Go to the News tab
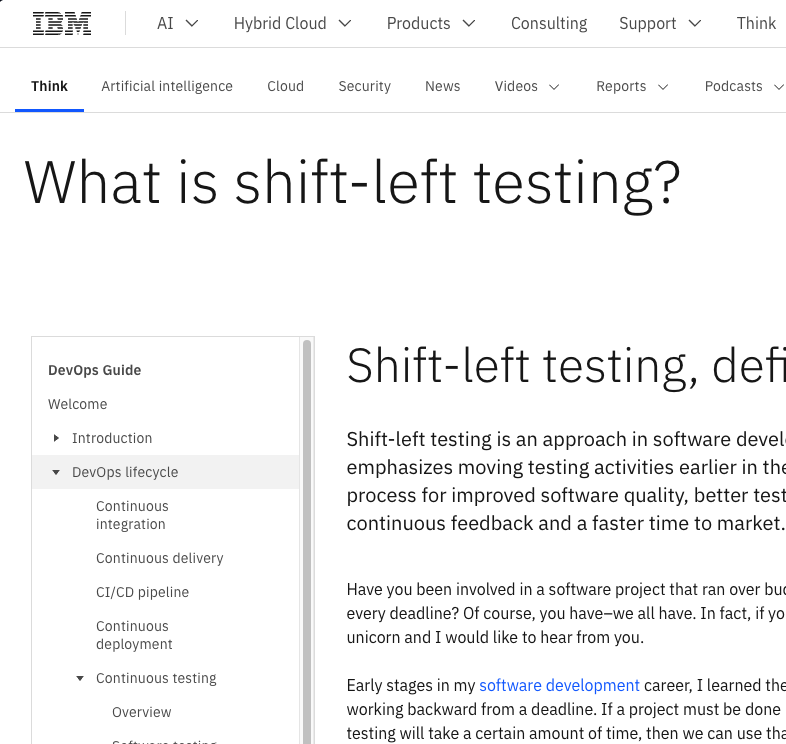Image resolution: width=786 pixels, height=744 pixels. tap(442, 87)
